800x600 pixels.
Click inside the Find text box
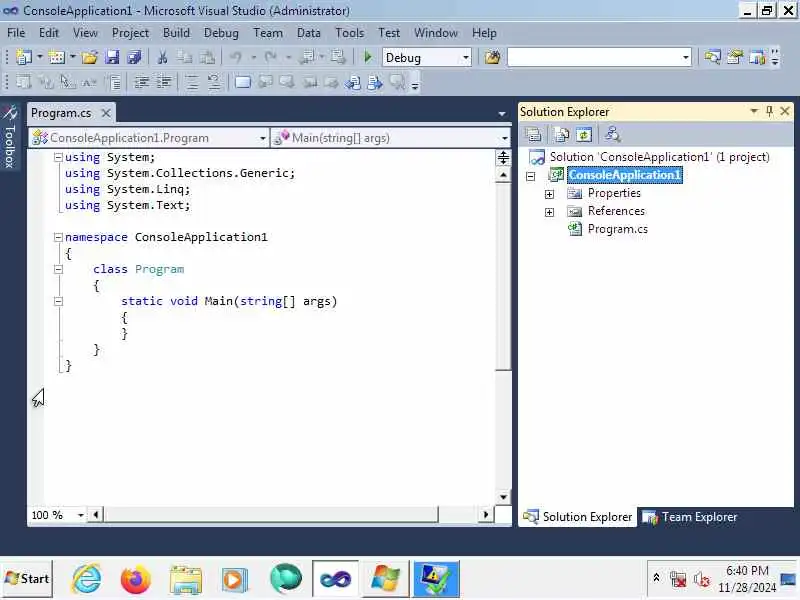(593, 57)
